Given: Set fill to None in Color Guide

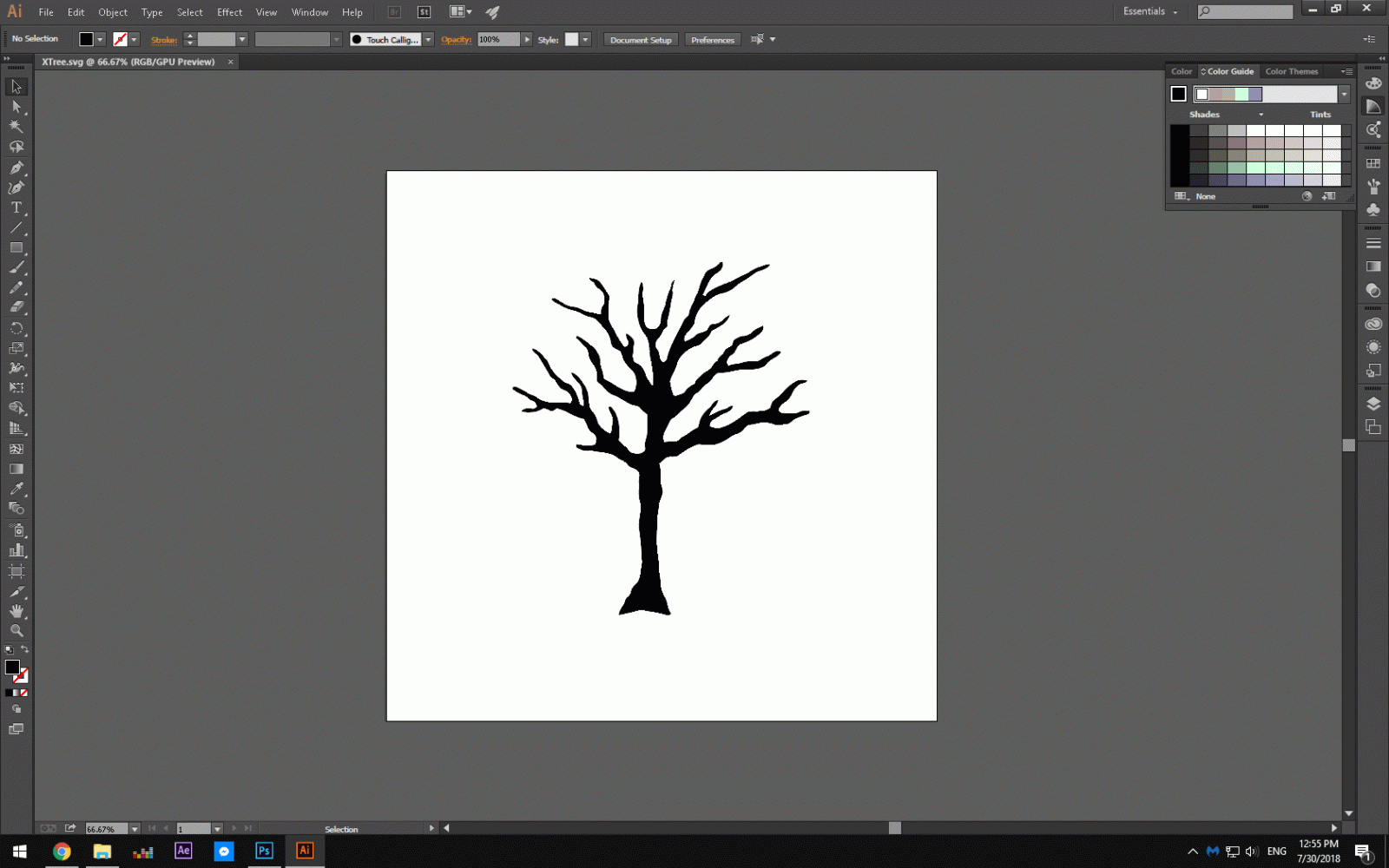Looking at the screenshot, I should tap(1205, 196).
